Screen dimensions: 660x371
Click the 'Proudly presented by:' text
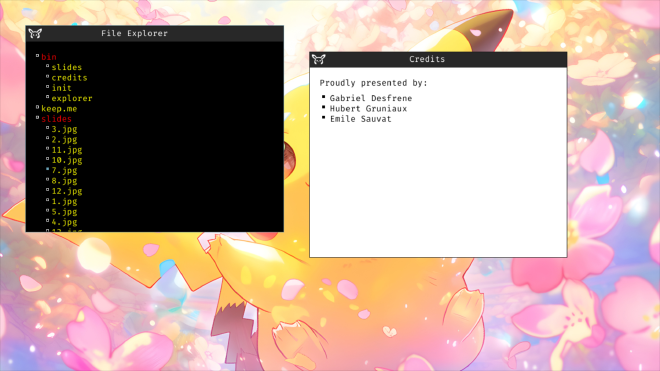[373, 83]
